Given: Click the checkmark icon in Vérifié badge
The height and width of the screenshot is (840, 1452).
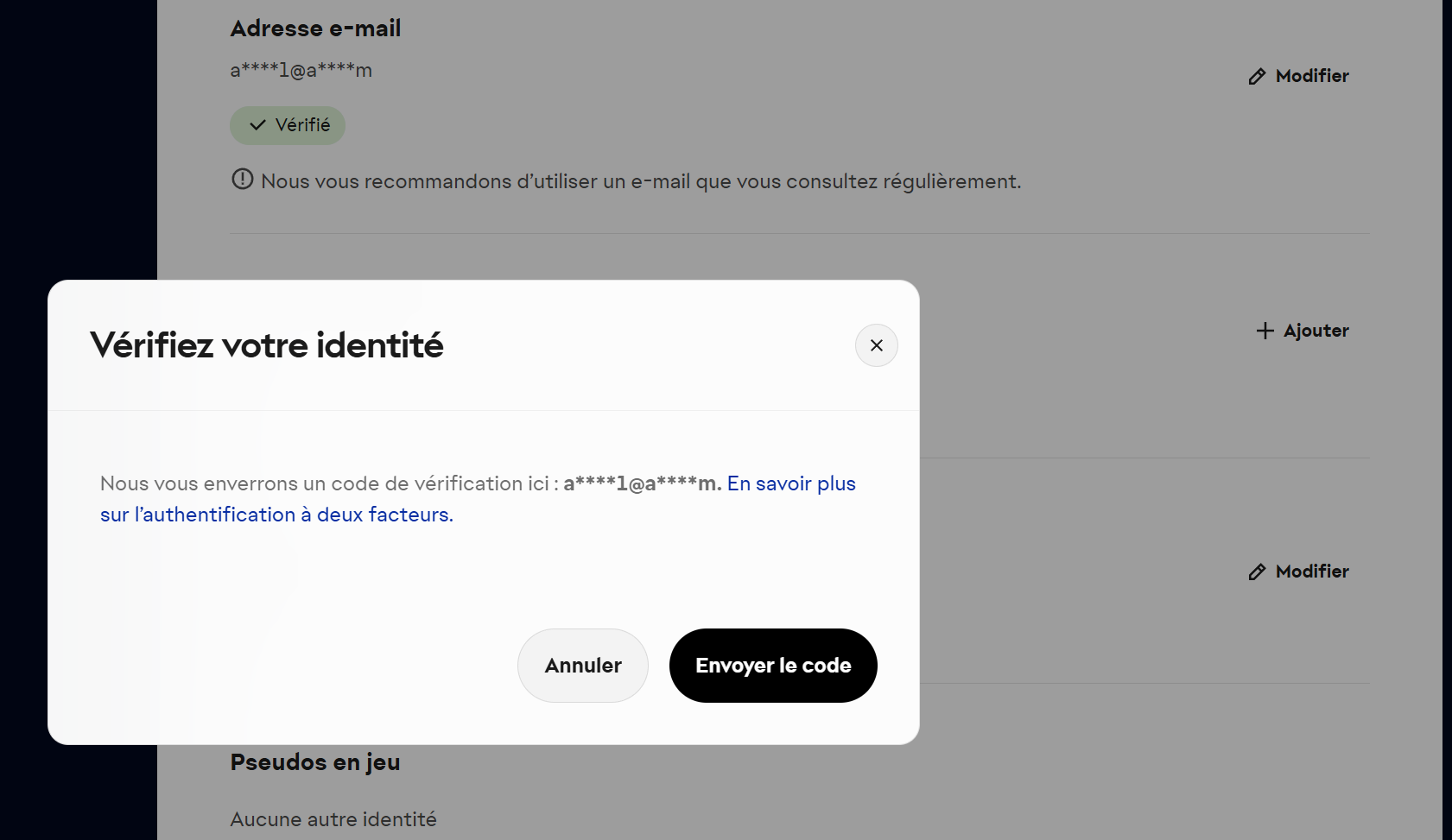Looking at the screenshot, I should point(257,125).
